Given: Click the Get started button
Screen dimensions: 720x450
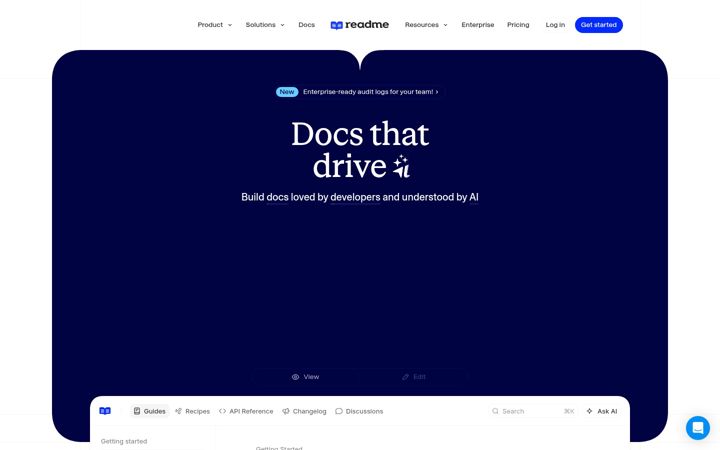Looking at the screenshot, I should click(598, 25).
